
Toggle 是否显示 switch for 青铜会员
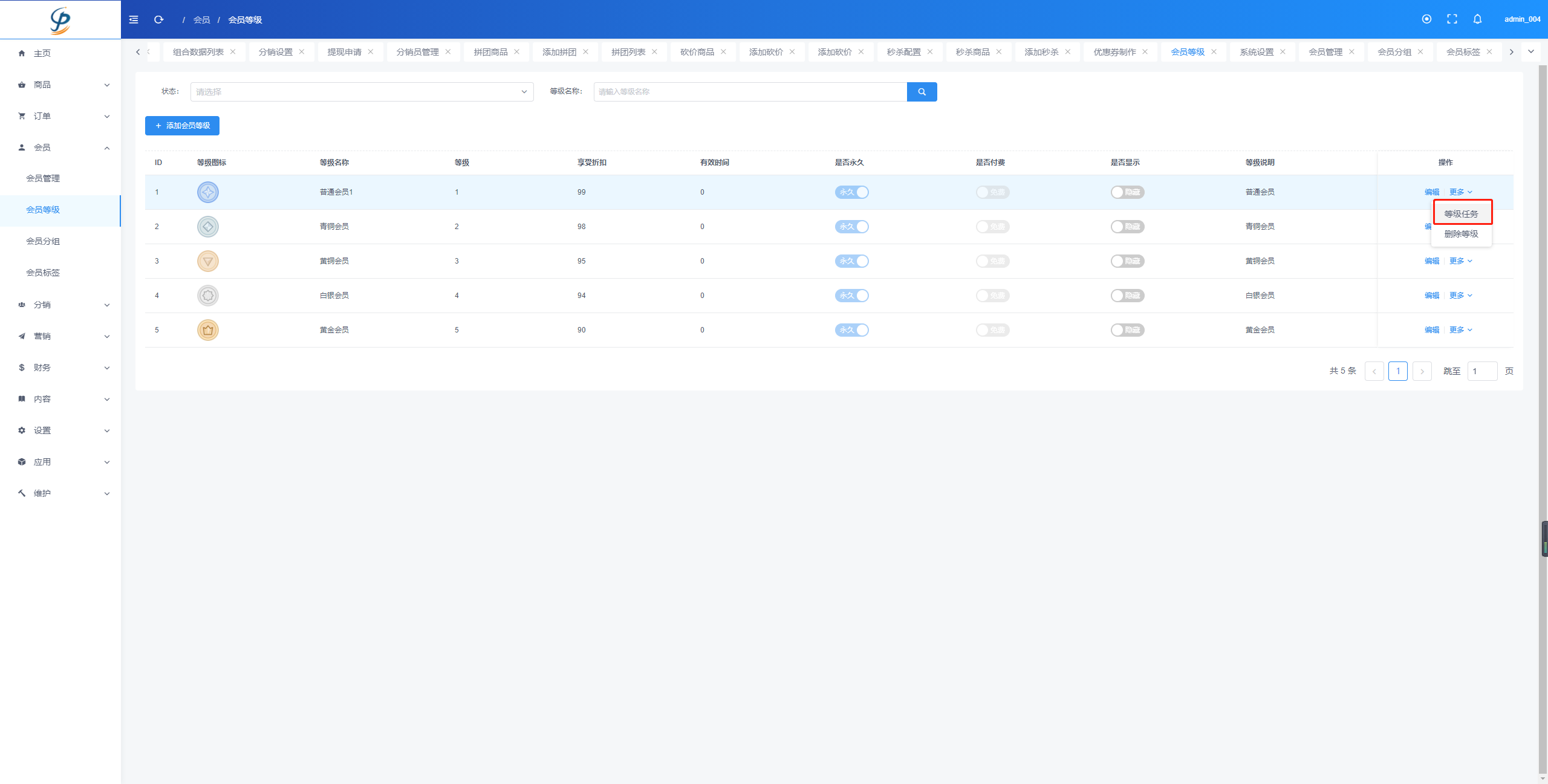click(x=1127, y=227)
